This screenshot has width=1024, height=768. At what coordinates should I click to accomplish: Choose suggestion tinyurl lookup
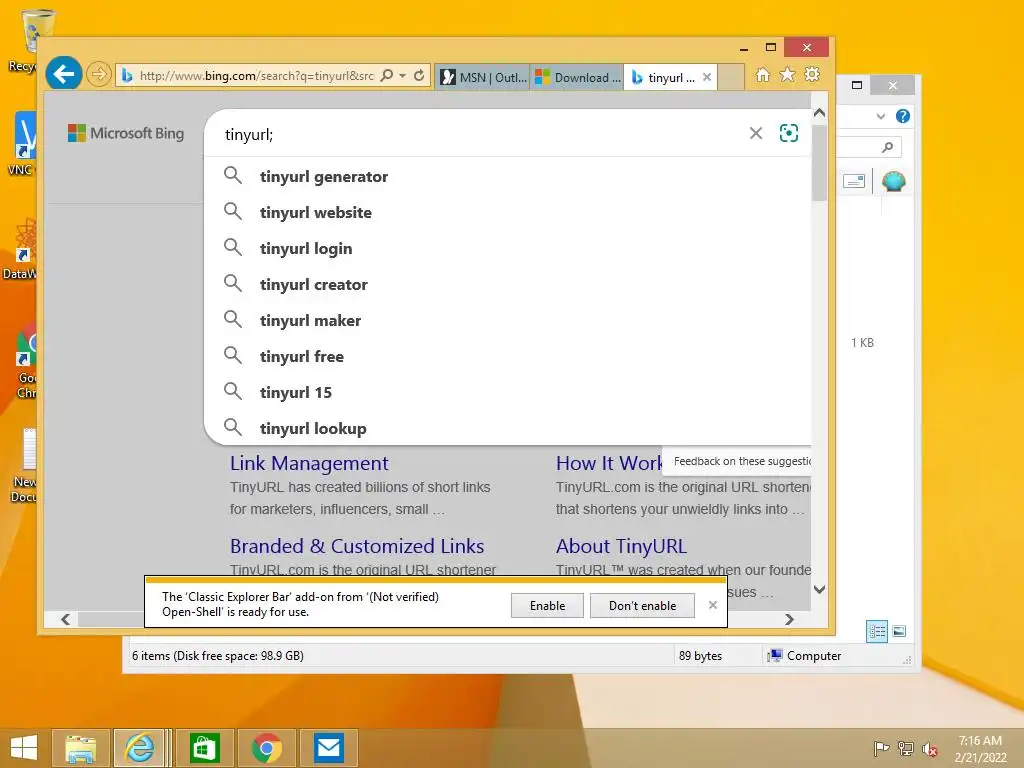[x=507, y=428]
